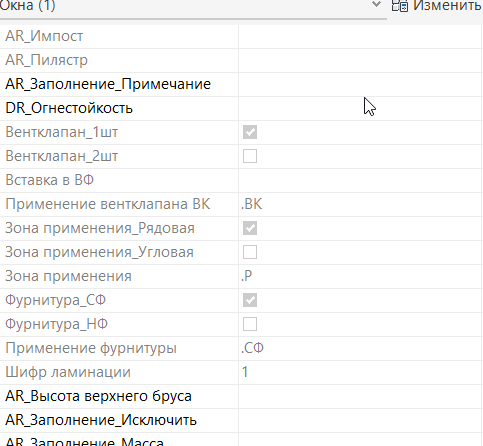Select the AR_Высота верхнего бруса value cell

pyautogui.click(x=361, y=396)
